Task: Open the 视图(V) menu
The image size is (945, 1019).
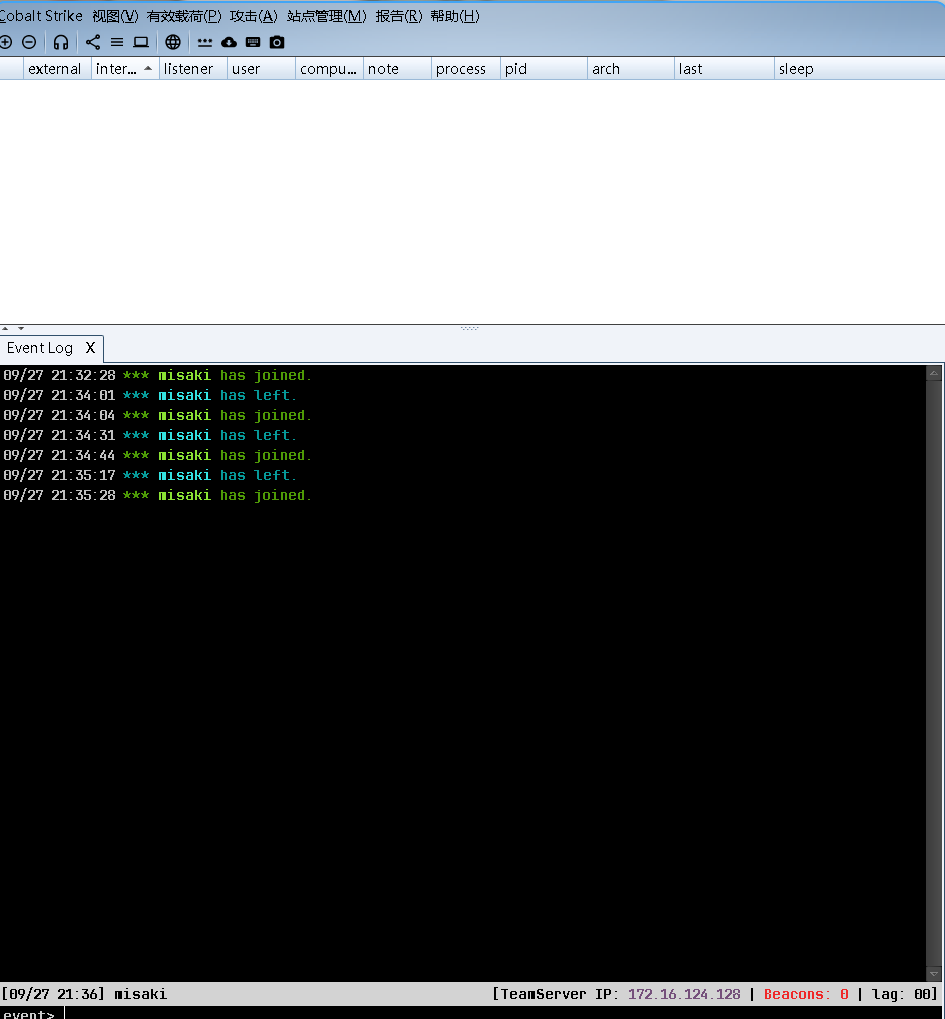Action: point(115,16)
